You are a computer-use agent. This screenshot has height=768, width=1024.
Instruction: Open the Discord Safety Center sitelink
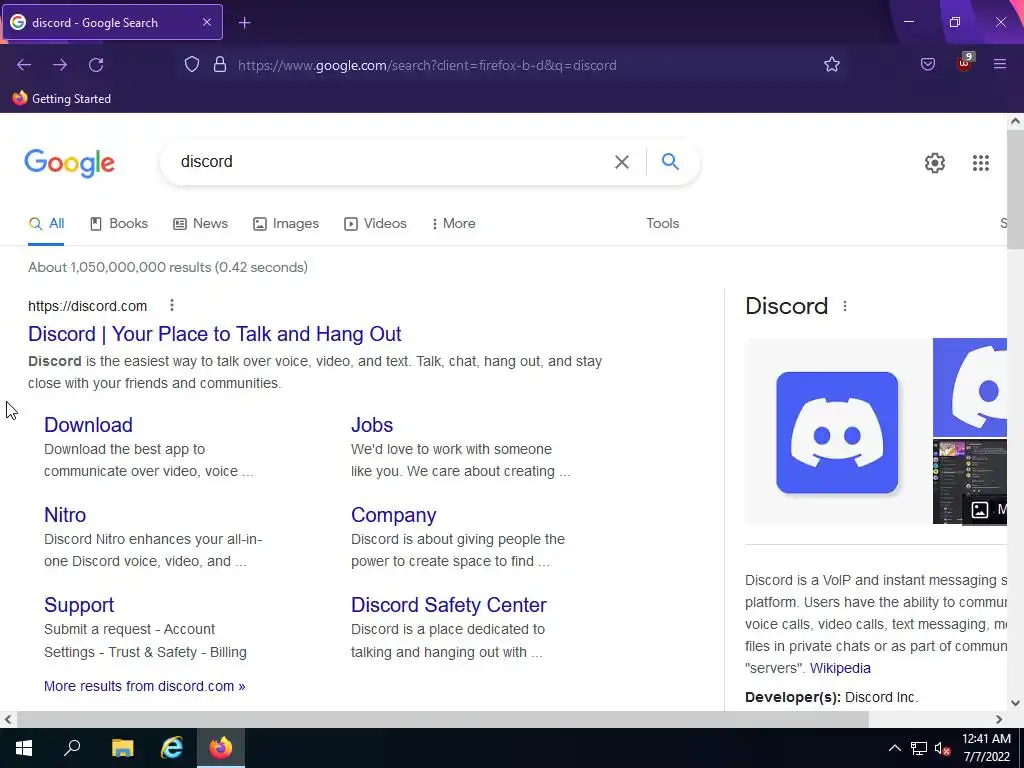pyautogui.click(x=449, y=605)
